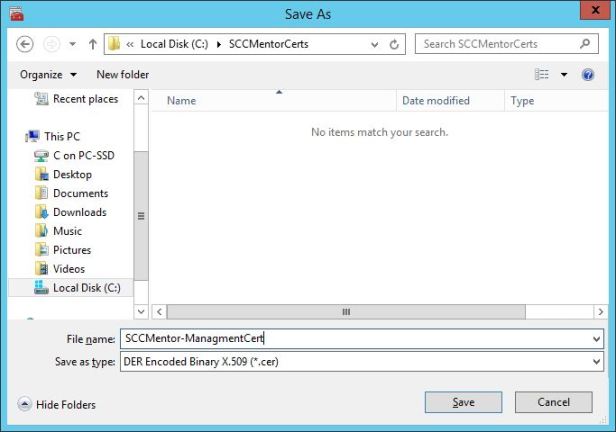Click the Up one level arrow
Image resolution: width=616 pixels, height=432 pixels.
92,44
